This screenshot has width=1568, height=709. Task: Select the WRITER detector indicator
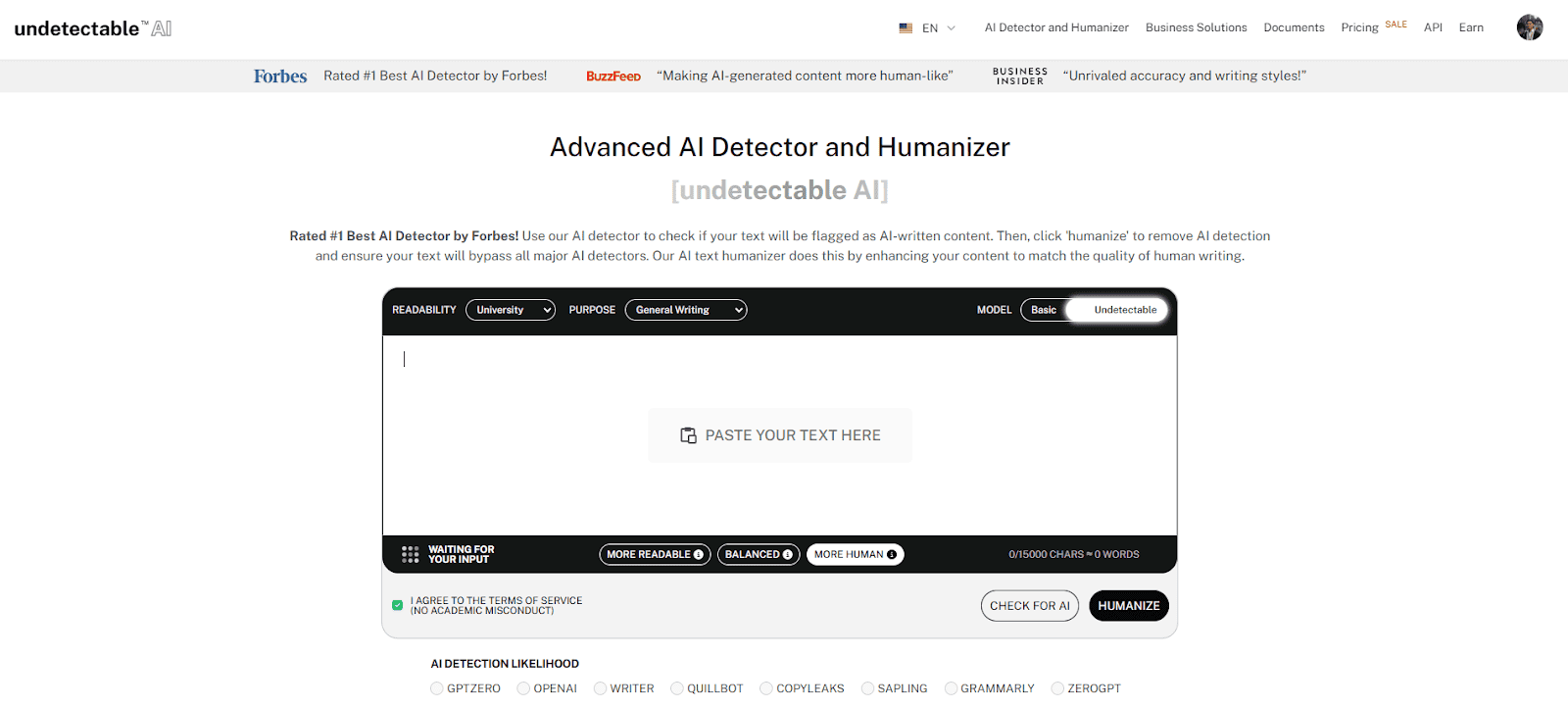(x=600, y=688)
